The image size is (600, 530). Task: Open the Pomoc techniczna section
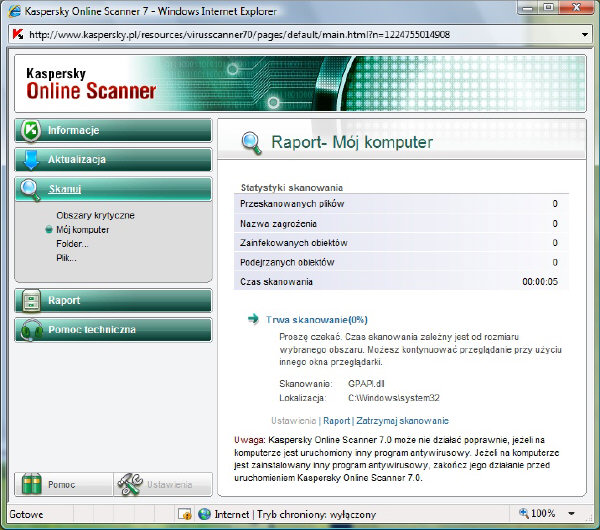tap(113, 330)
